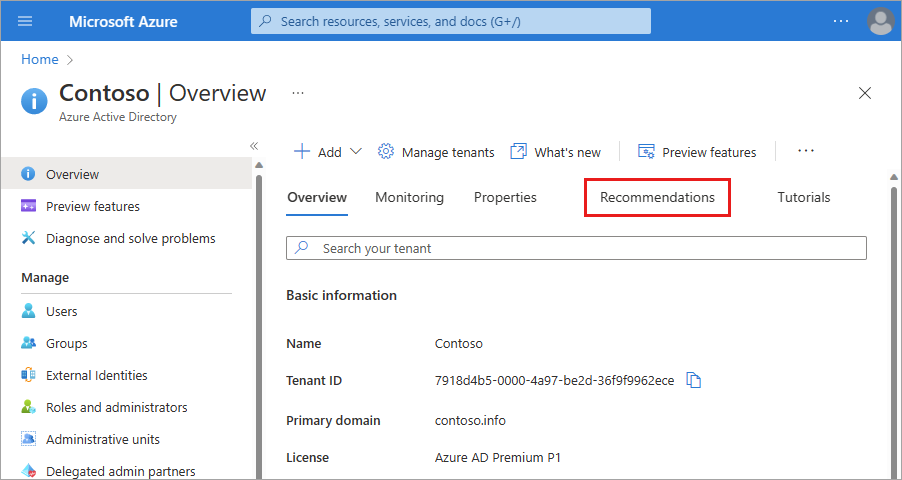The image size is (902, 480).
Task: Close the Contoso Overview blade
Action: coord(865,93)
